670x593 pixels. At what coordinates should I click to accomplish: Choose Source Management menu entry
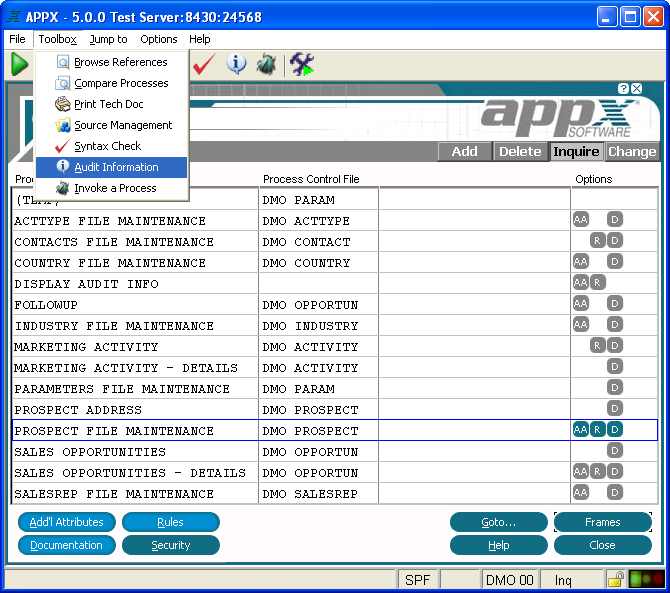tap(112, 125)
